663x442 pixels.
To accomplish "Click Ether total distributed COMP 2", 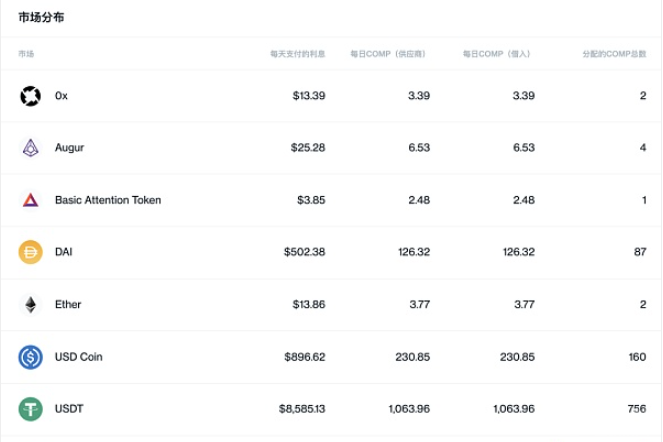I will (x=643, y=305).
